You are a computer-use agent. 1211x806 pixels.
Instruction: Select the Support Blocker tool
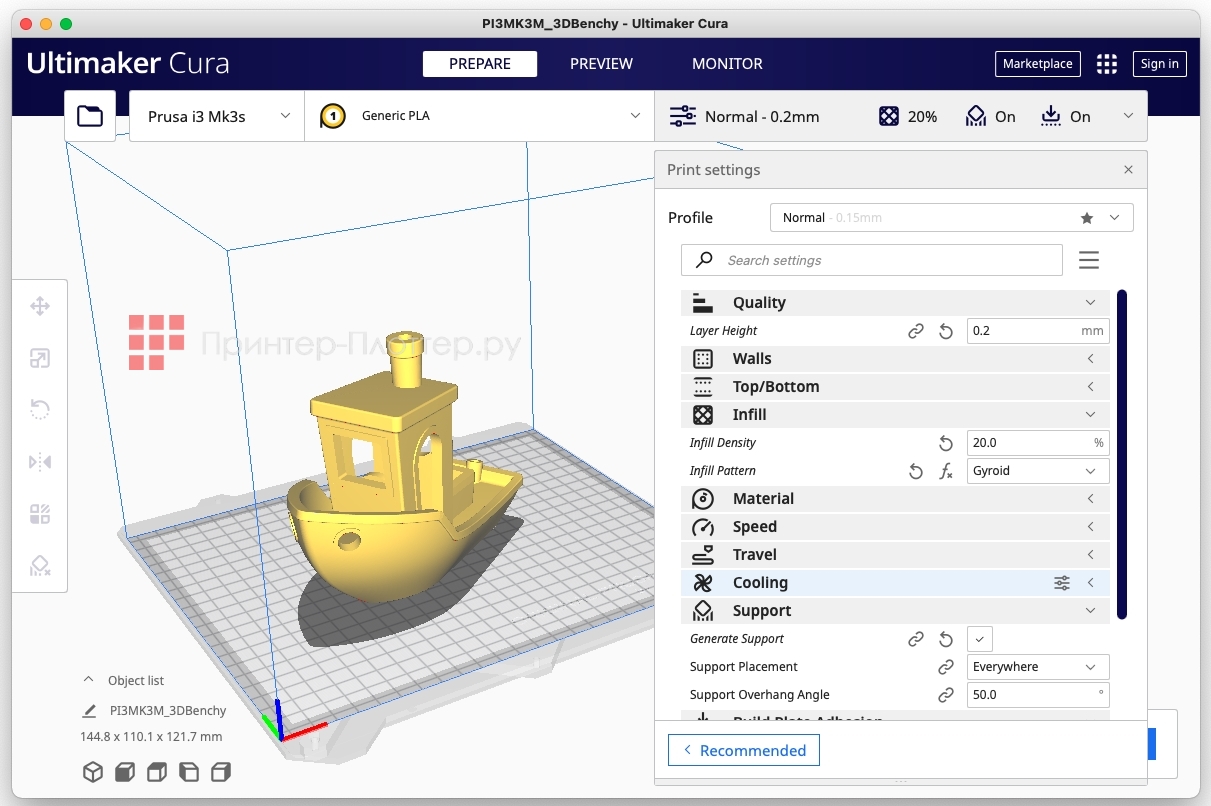[x=40, y=565]
